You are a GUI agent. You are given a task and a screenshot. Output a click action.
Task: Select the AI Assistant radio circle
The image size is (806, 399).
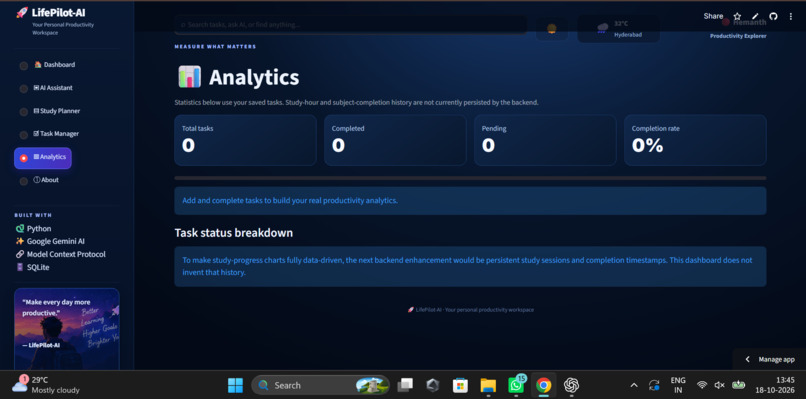click(x=24, y=89)
